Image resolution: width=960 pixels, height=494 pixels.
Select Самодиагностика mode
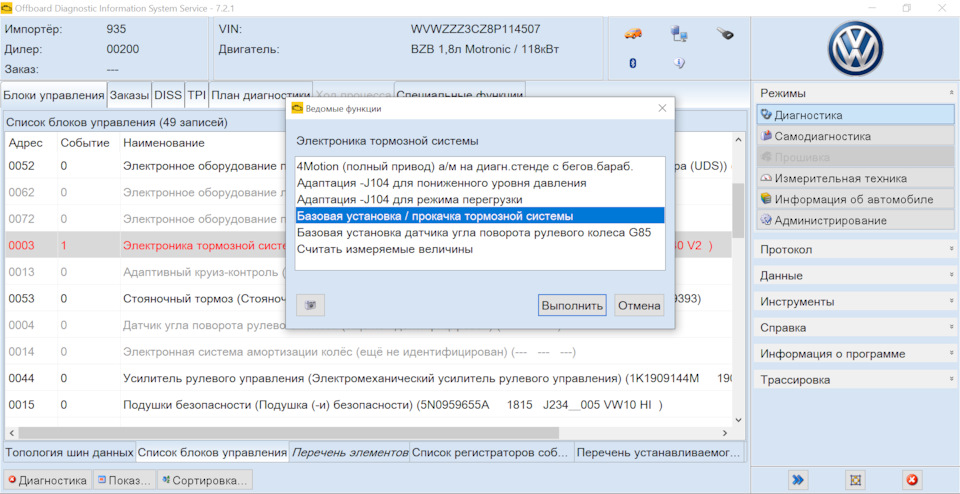pos(855,136)
